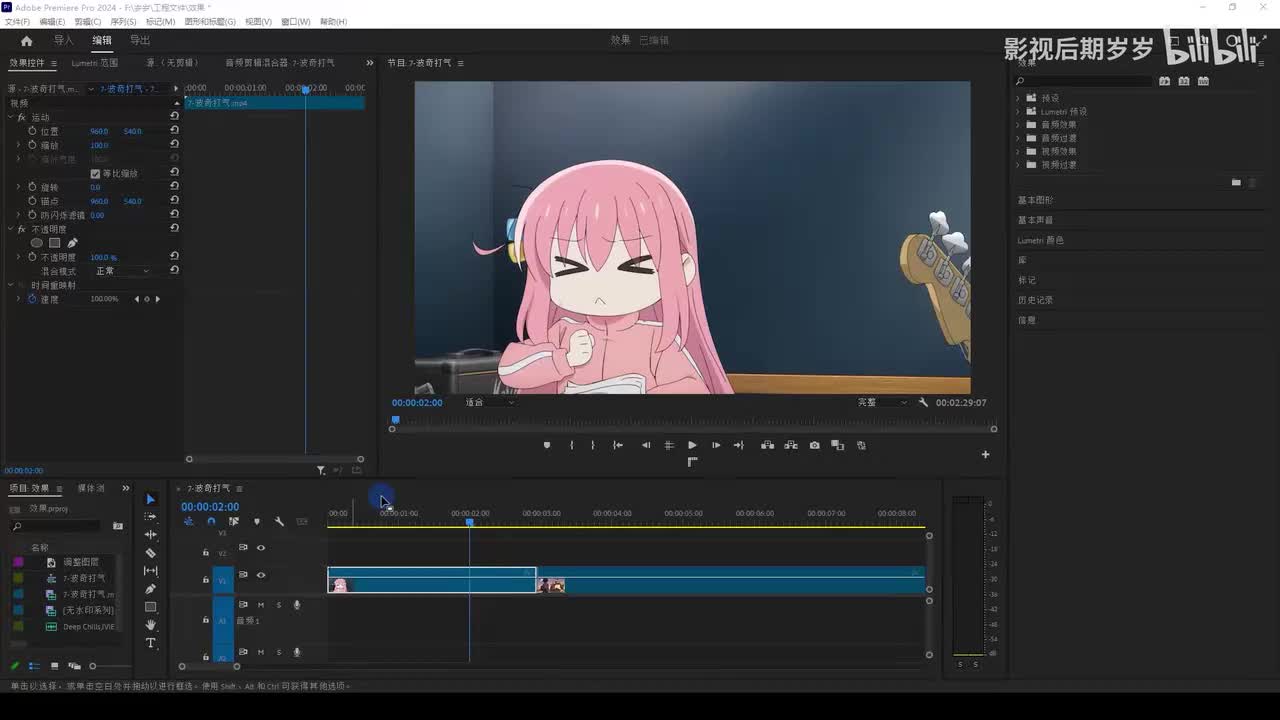Toggle animation stopwatch for 不透明度 value
This screenshot has height=720, width=1280.
[x=32, y=257]
